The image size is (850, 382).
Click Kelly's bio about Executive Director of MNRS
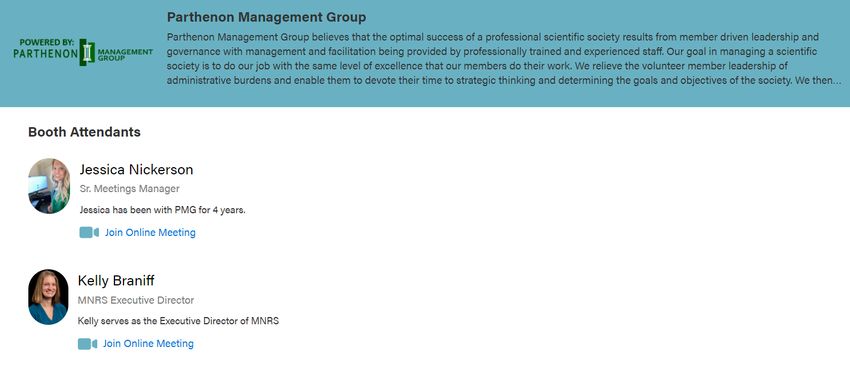178,321
